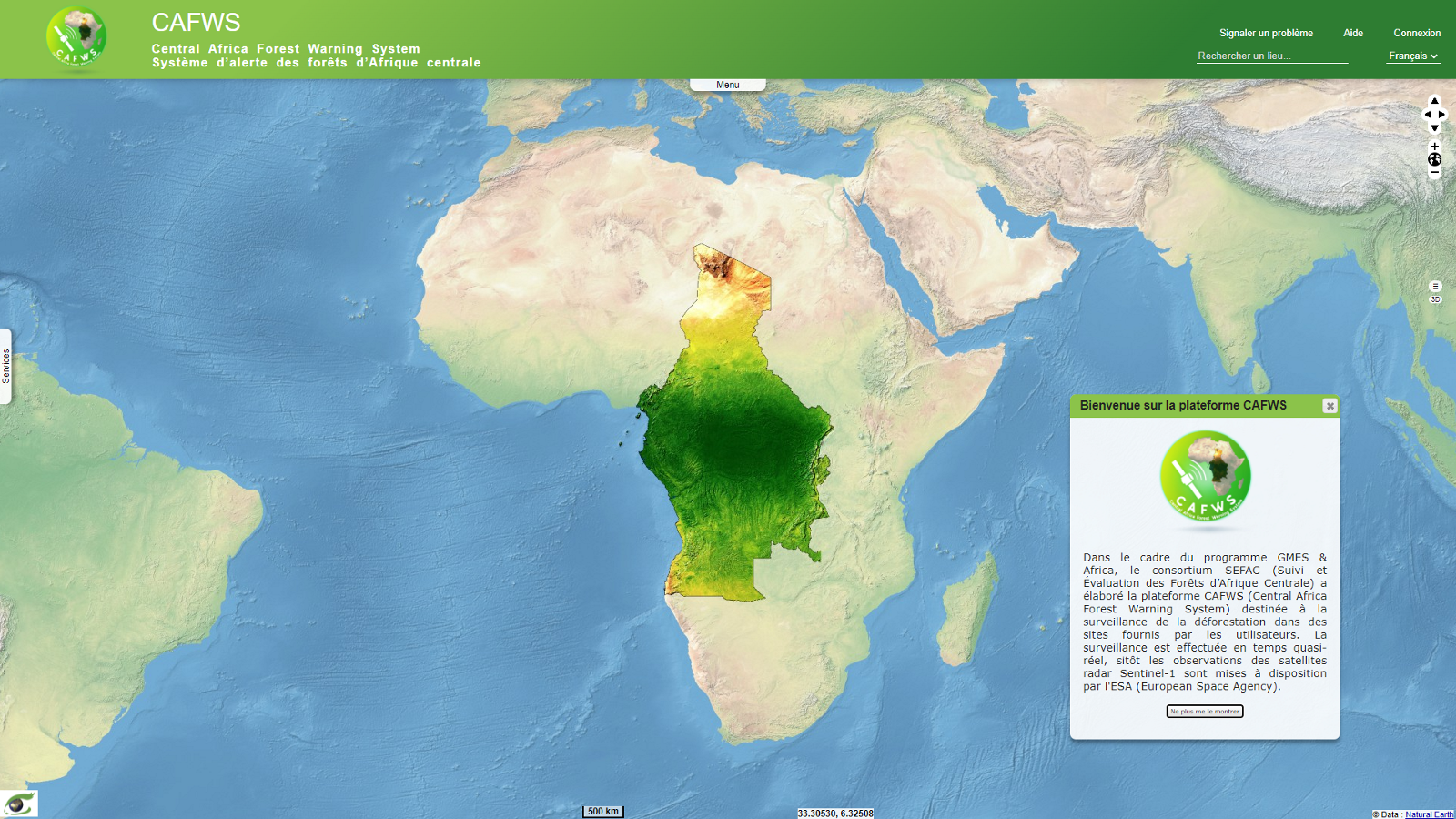The width and height of the screenshot is (1456, 819).
Task: Close the Bienvenue welcome dialog
Action: pos(1330,406)
